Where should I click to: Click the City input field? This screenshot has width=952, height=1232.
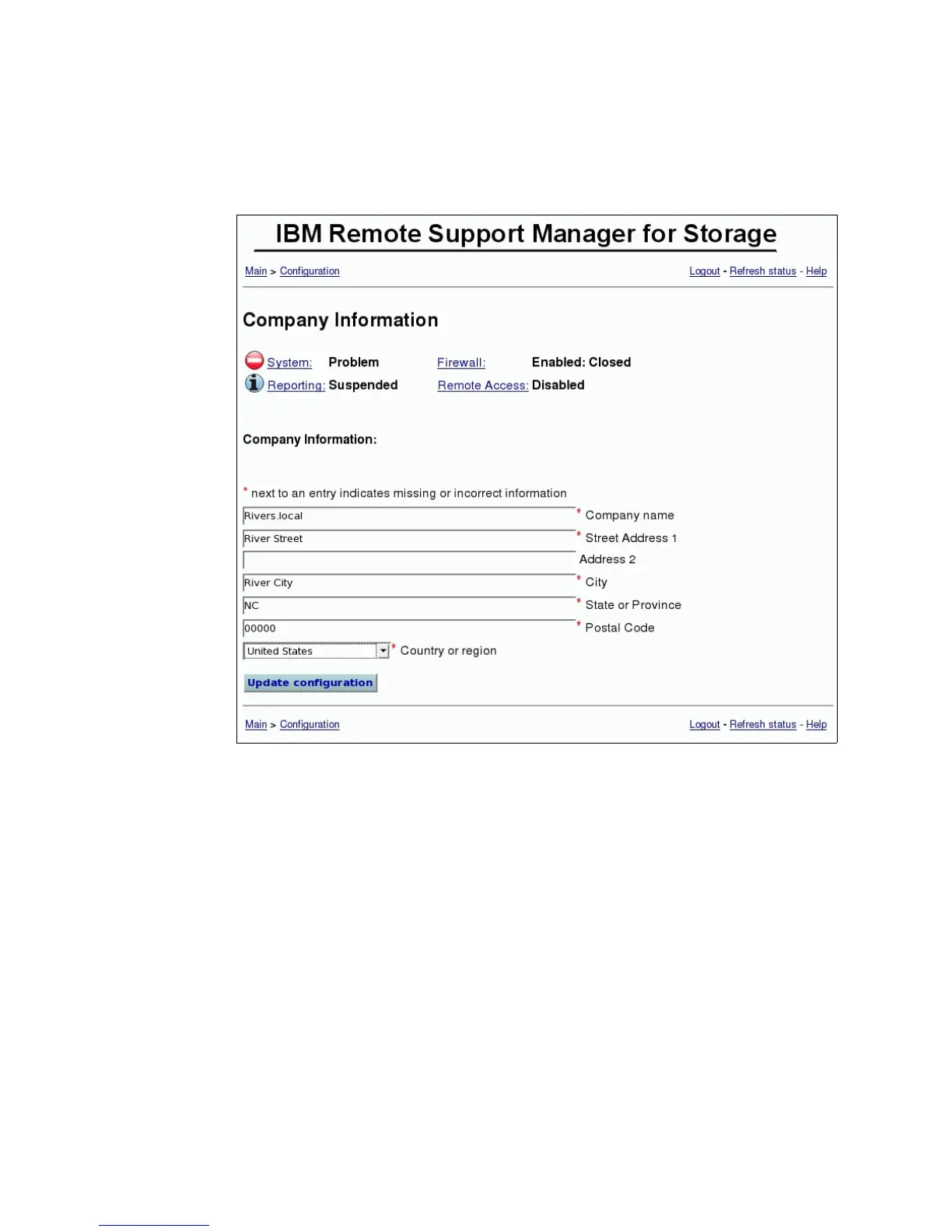pos(409,583)
